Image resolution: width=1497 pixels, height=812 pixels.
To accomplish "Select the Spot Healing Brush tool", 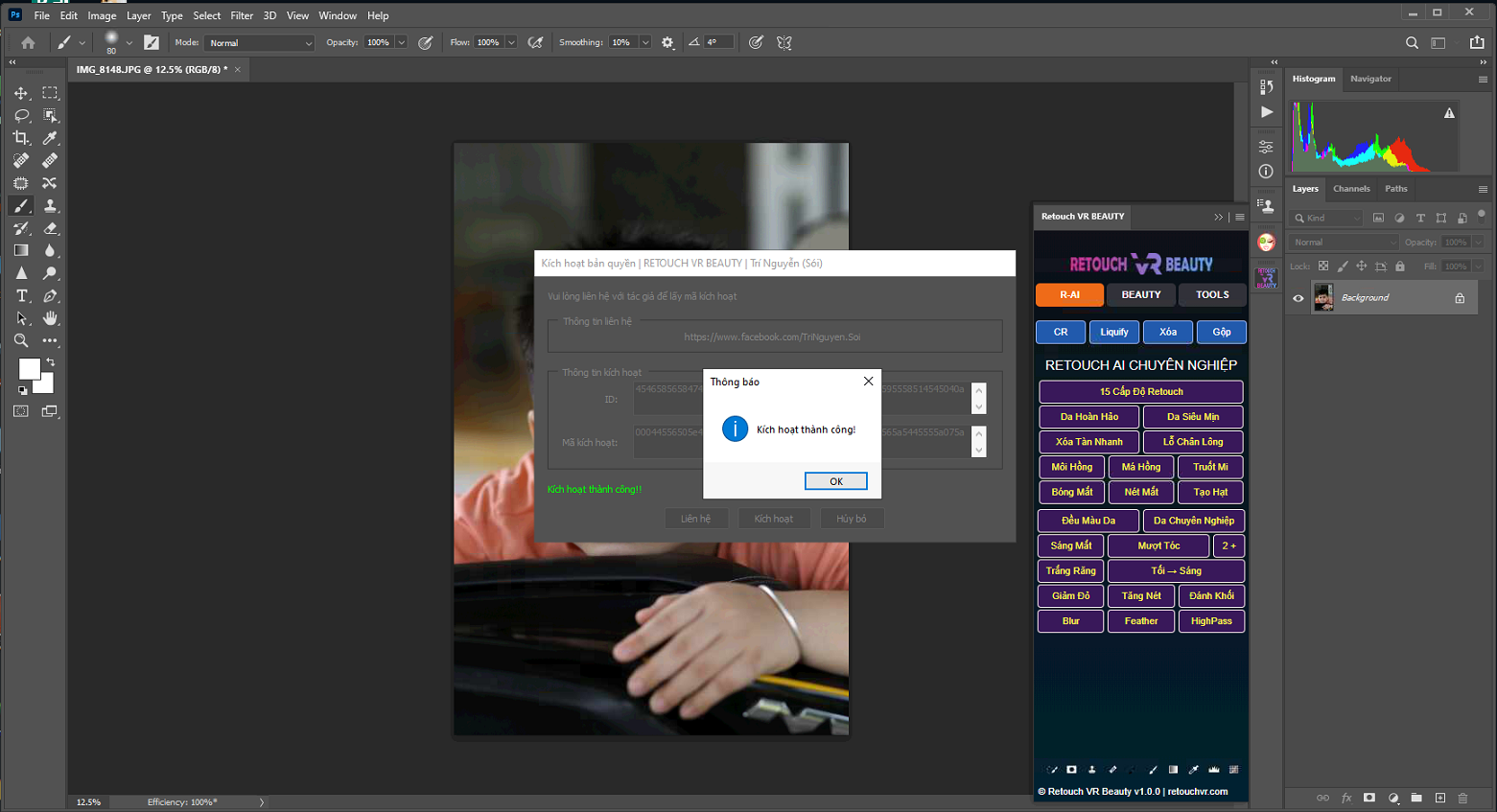I will (x=21, y=160).
